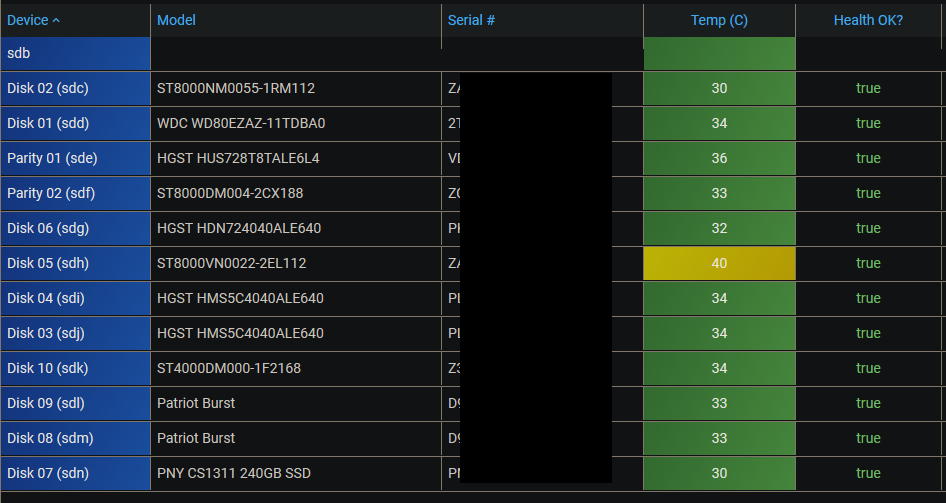946x503 pixels.
Task: Click temperature 34 for Disk 10
Action: 719,368
